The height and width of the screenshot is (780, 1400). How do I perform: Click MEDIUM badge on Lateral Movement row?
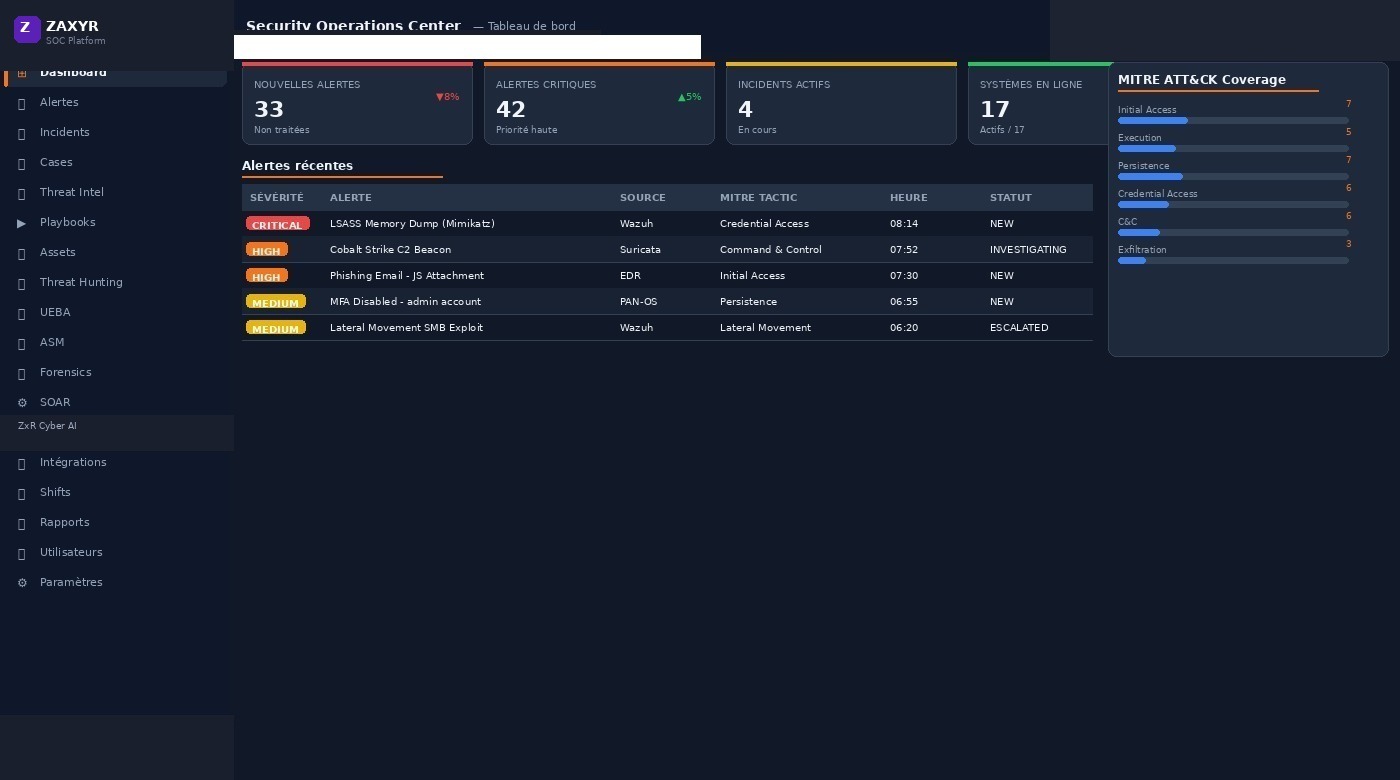click(276, 328)
